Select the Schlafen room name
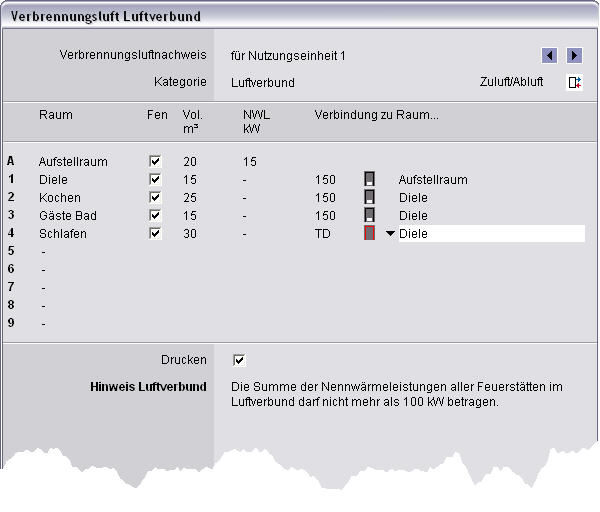 pos(63,234)
